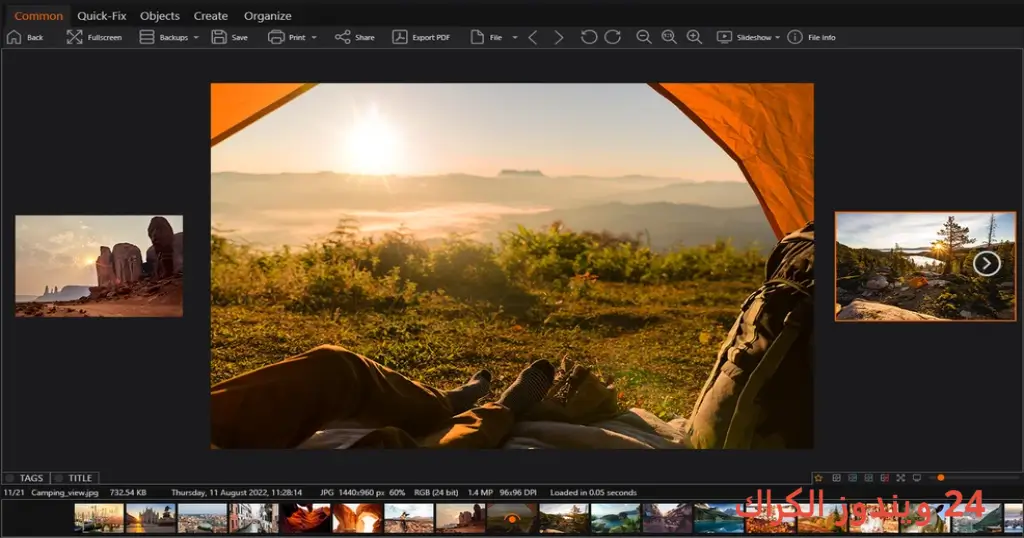Zoom out of the photo
Image resolution: width=1024 pixels, height=538 pixels.
tap(644, 37)
